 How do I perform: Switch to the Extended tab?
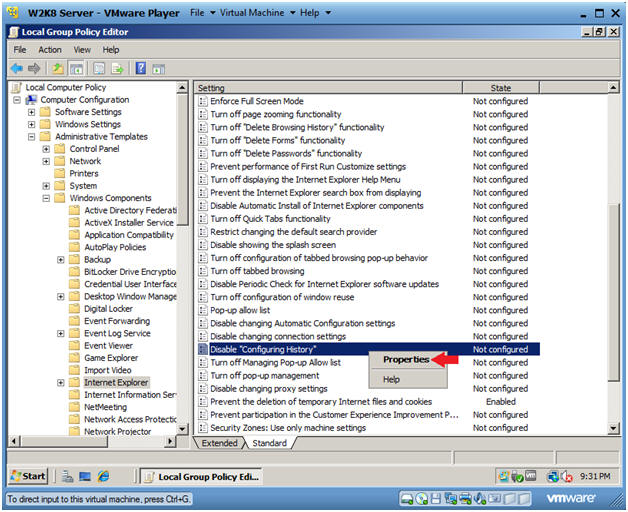point(219,443)
